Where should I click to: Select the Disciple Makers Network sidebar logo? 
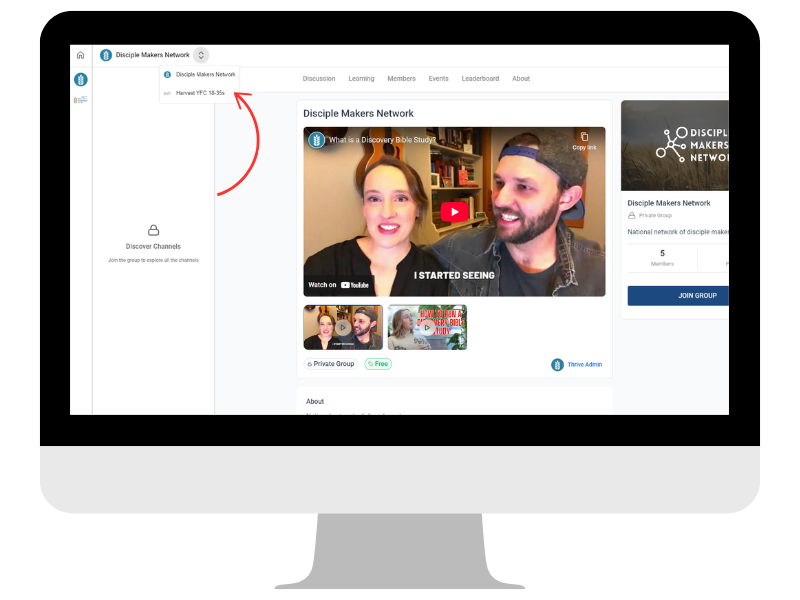coord(81,80)
